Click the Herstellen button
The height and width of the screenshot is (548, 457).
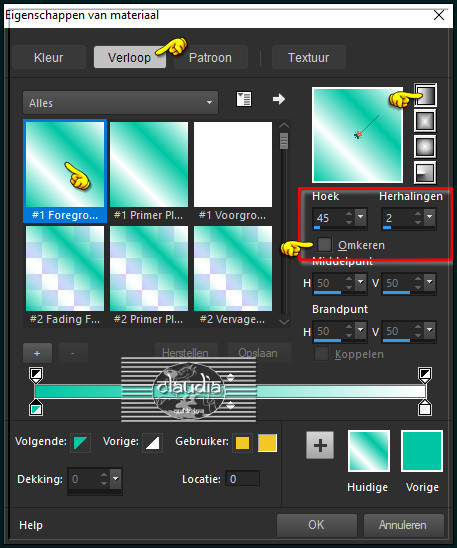[187, 353]
